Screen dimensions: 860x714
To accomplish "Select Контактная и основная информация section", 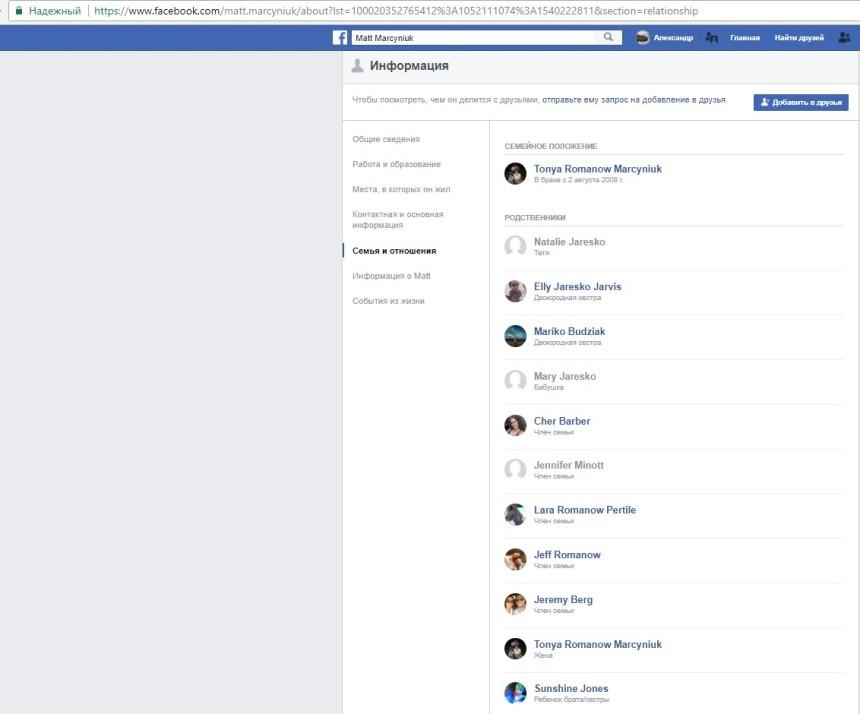I will (x=398, y=219).
